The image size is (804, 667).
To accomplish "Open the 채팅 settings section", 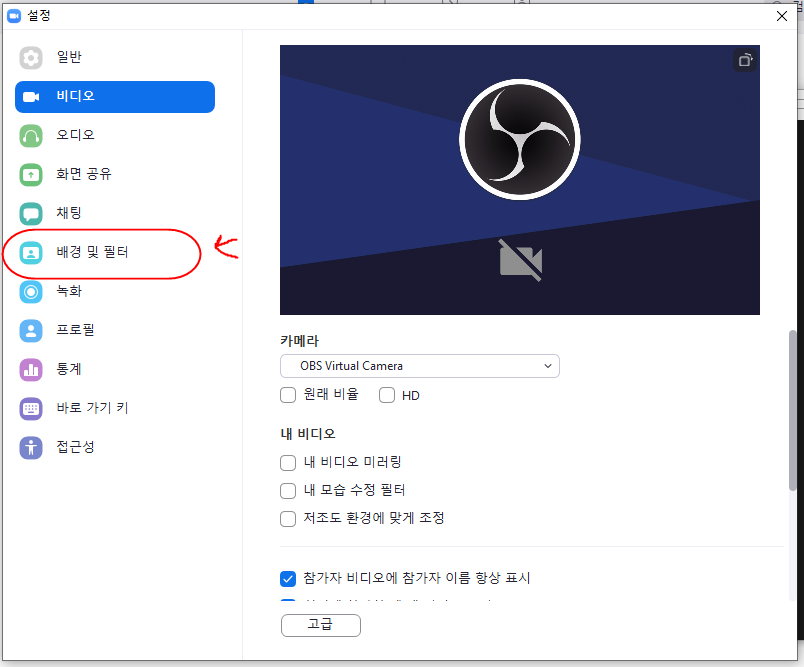I will [x=69, y=213].
